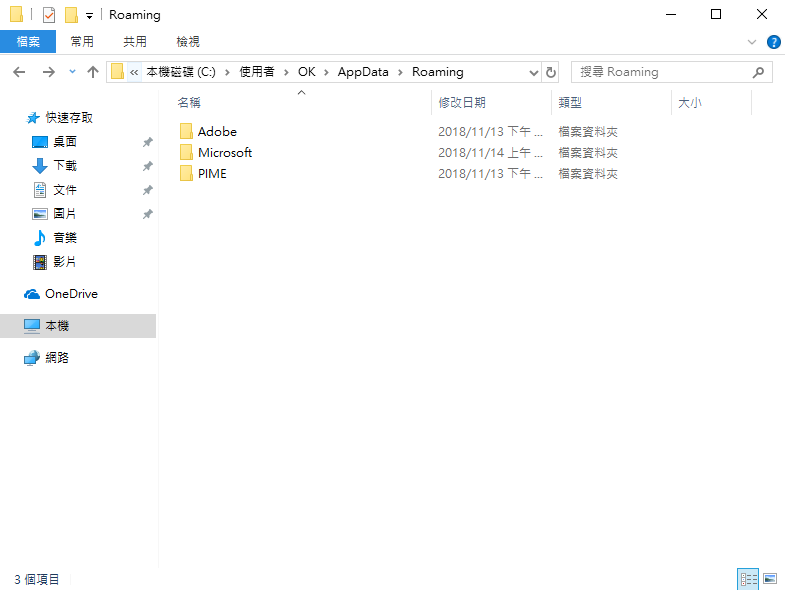
Task: Select the Adobe folder
Action: click(217, 132)
